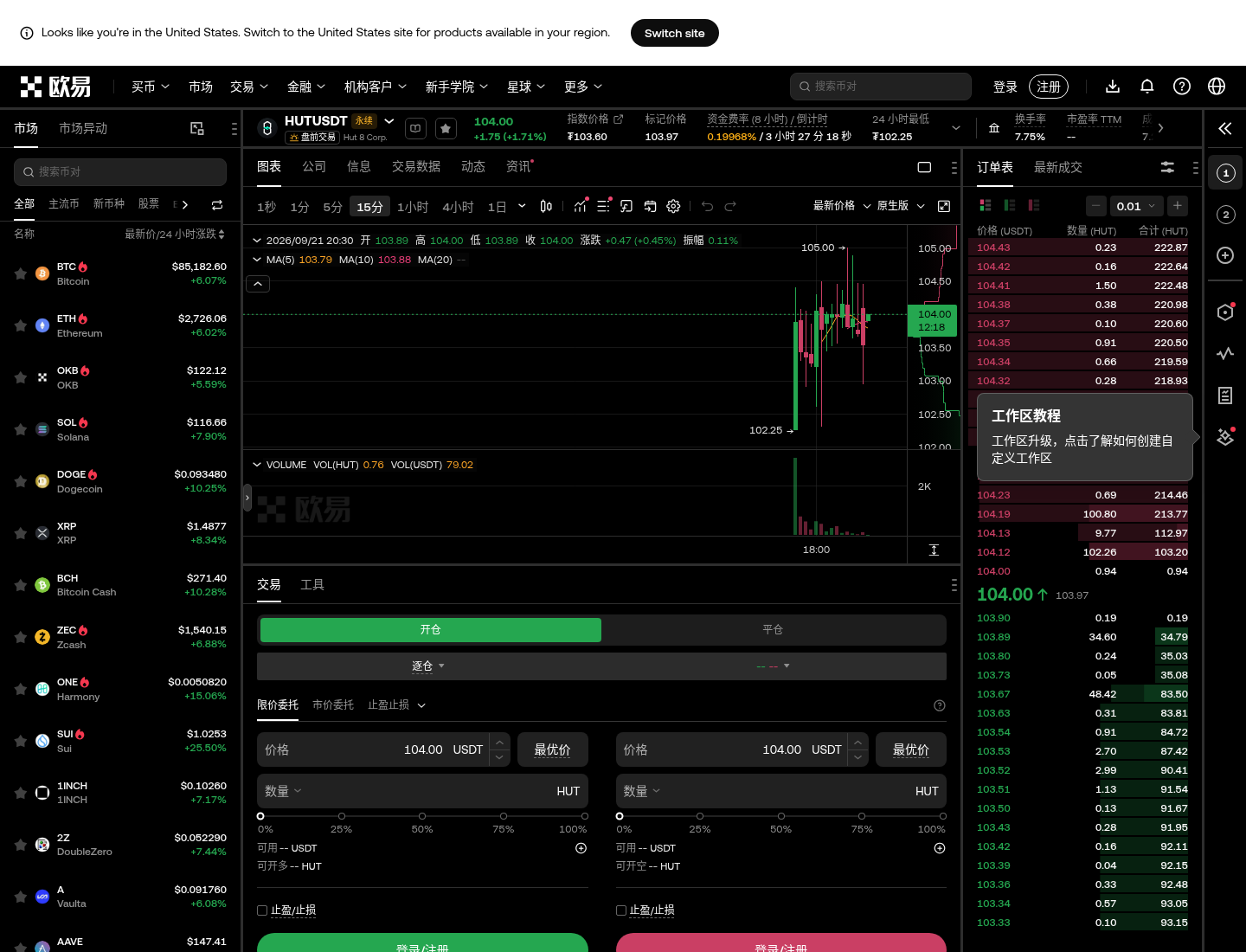Refresh the market list with swap icon
Screen dimensions: 1246x952
(x=217, y=205)
